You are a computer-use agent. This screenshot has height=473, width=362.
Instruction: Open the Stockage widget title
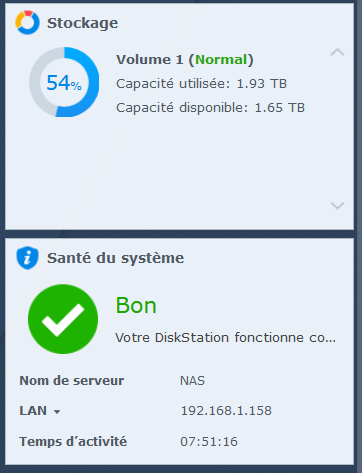coord(82,23)
